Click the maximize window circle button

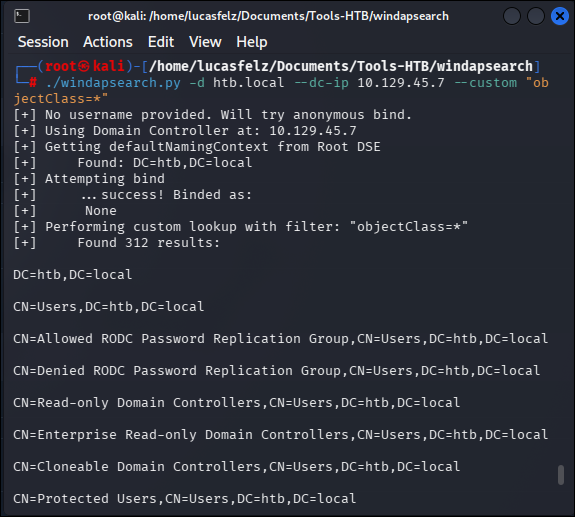click(536, 16)
